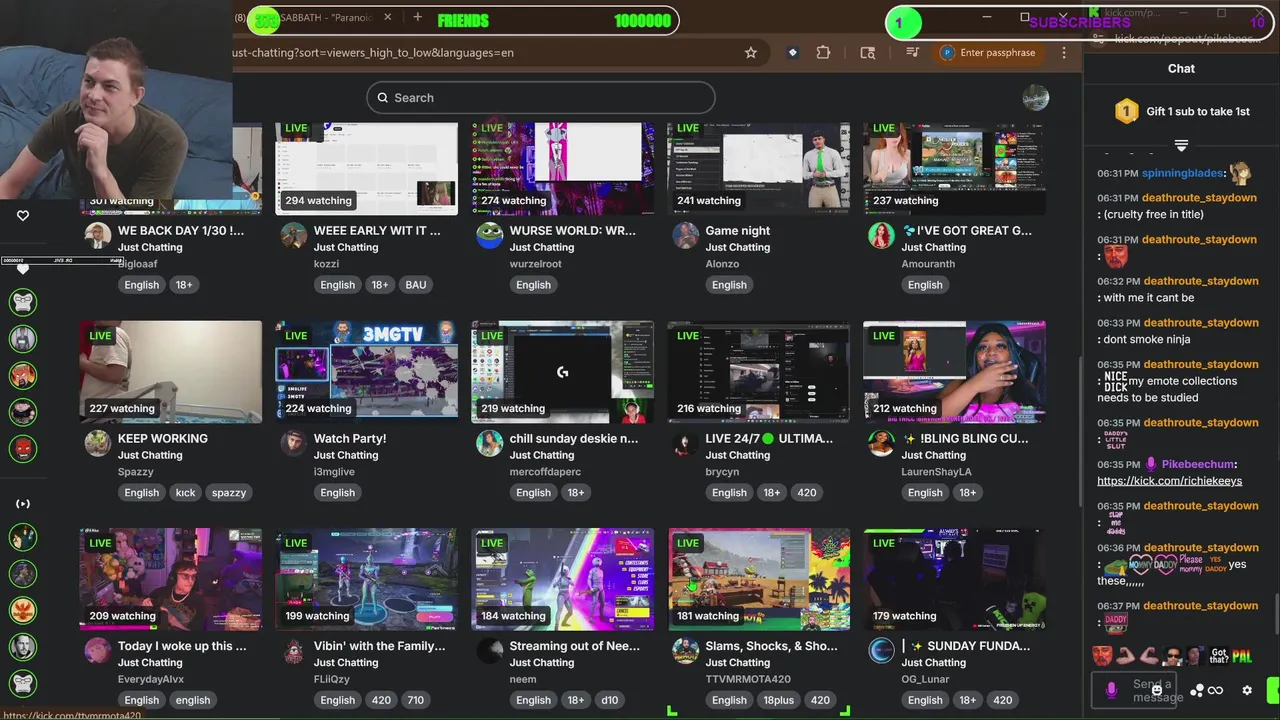This screenshot has height=720, width=1280.
Task: Click the BAU tag under kozzi stream
Action: (416, 285)
